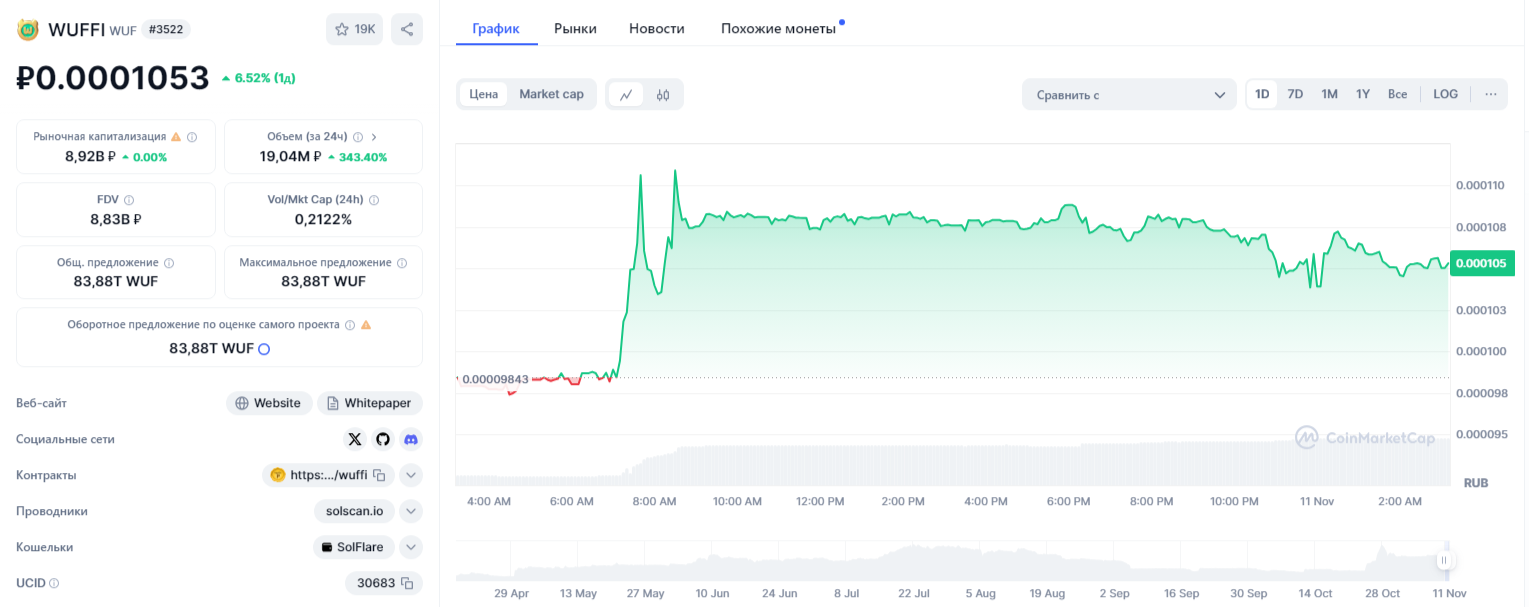Open the Новости tab
This screenshot has width=1529, height=607.
click(657, 28)
